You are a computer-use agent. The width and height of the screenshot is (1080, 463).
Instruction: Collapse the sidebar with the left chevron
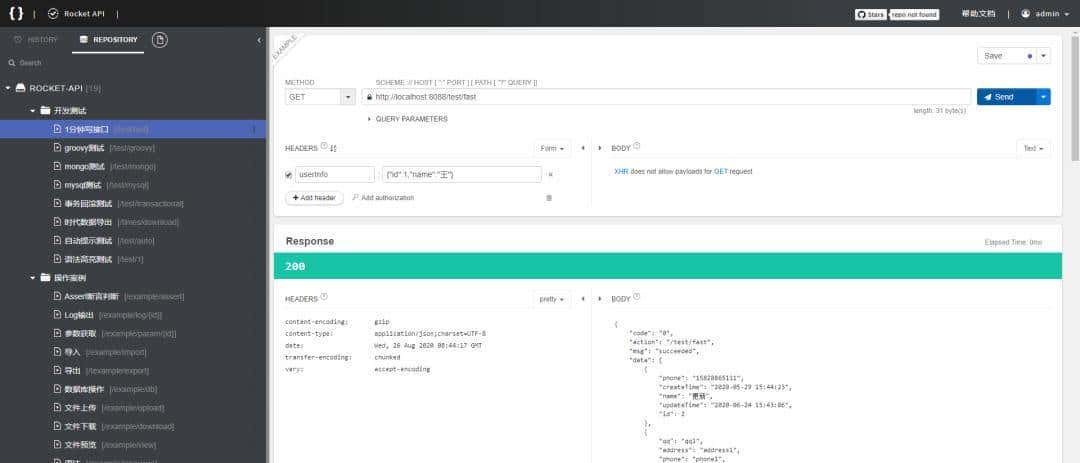[259, 40]
